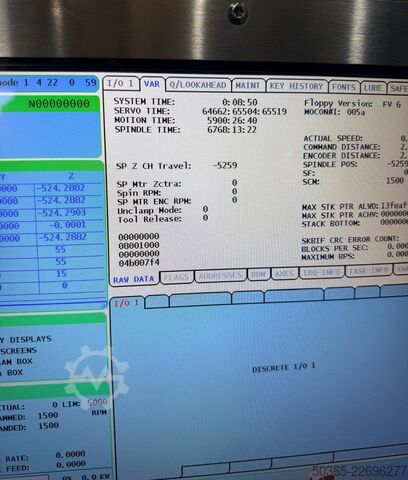Screen dimensions: 408x480
Task: Open the BDM sub-tab
Action: (x=258, y=274)
